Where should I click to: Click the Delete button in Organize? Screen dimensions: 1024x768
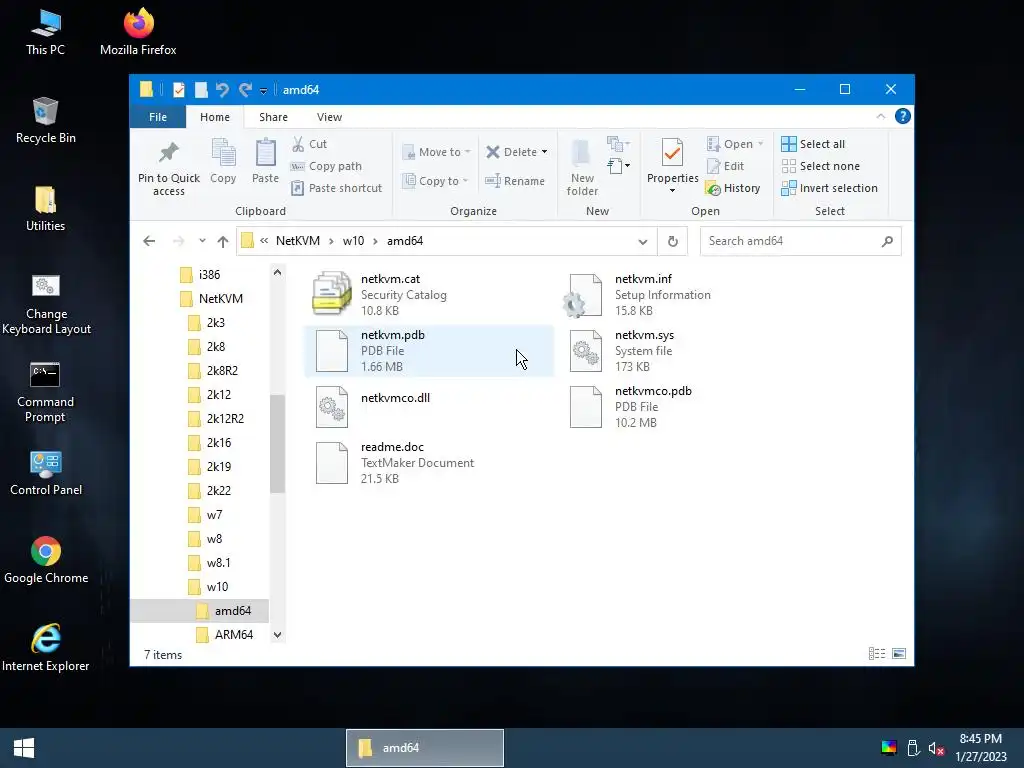click(511, 152)
